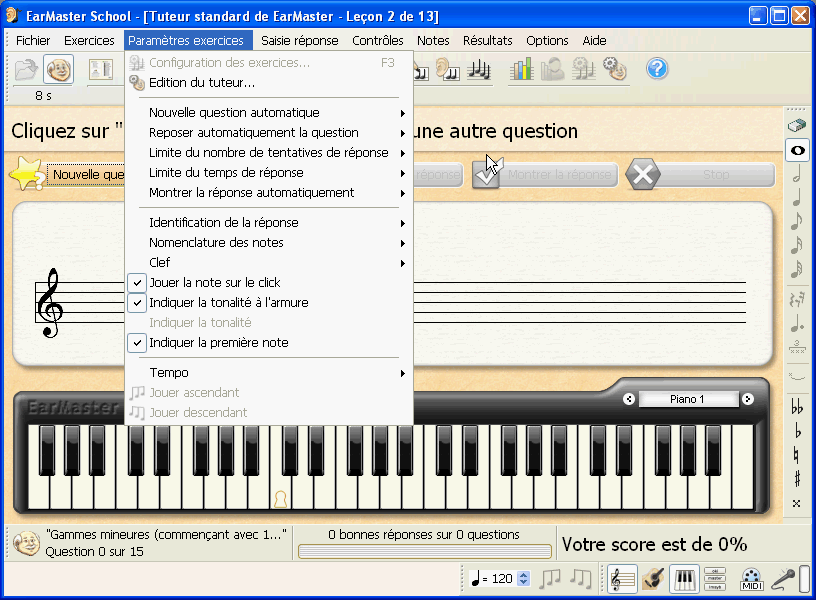Select the dotted note in note palette
The width and height of the screenshot is (816, 600).
coord(797,323)
